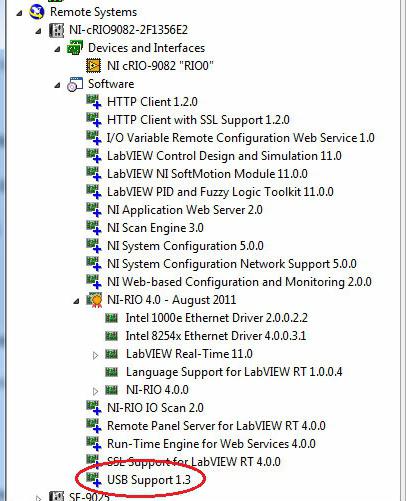Click icon beside NI Web-based Configuration and Monitoring

tap(94, 282)
